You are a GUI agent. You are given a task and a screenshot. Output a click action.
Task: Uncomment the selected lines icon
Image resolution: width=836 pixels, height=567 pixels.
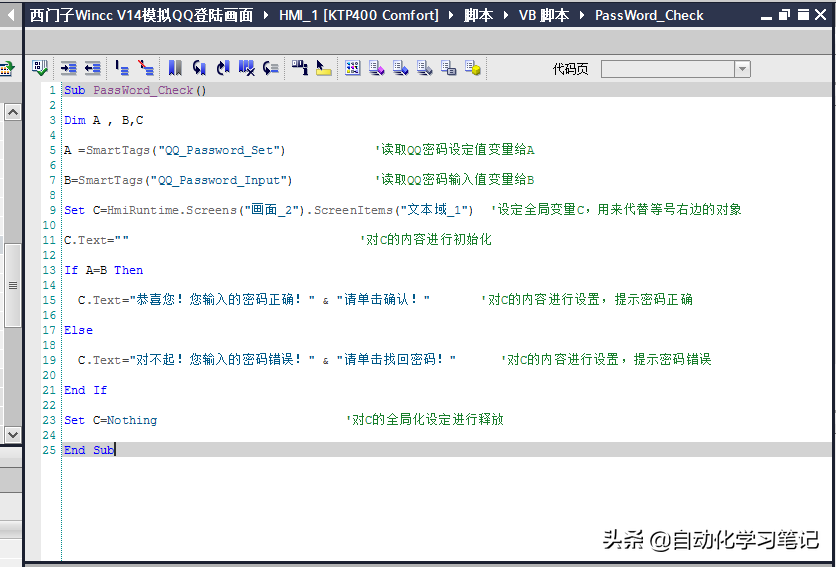pyautogui.click(x=146, y=68)
